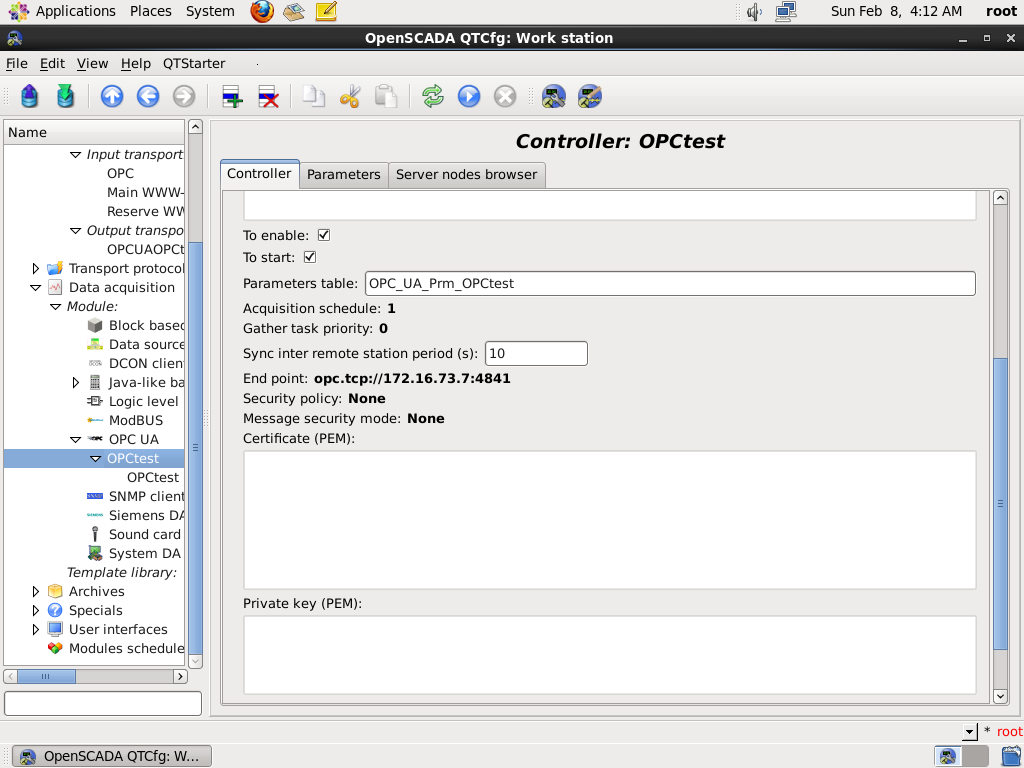Collapse the Data acquisition tree node
This screenshot has height=768, width=1024.
point(36,288)
